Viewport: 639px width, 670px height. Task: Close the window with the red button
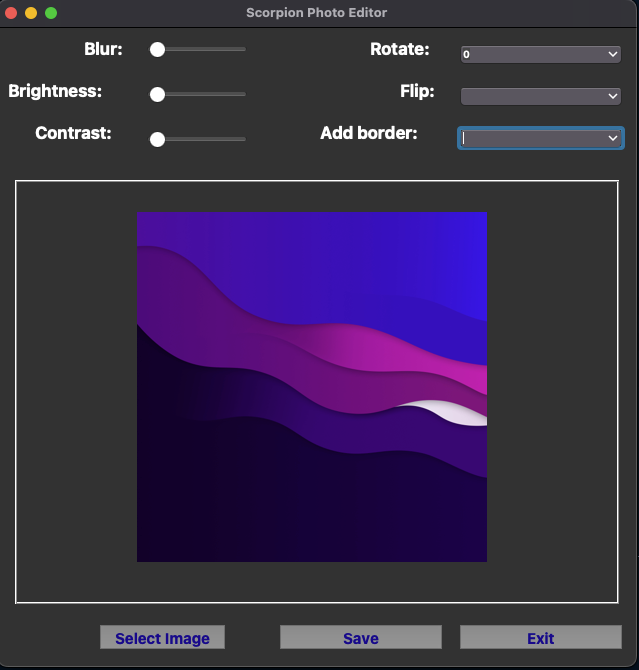coord(11,13)
